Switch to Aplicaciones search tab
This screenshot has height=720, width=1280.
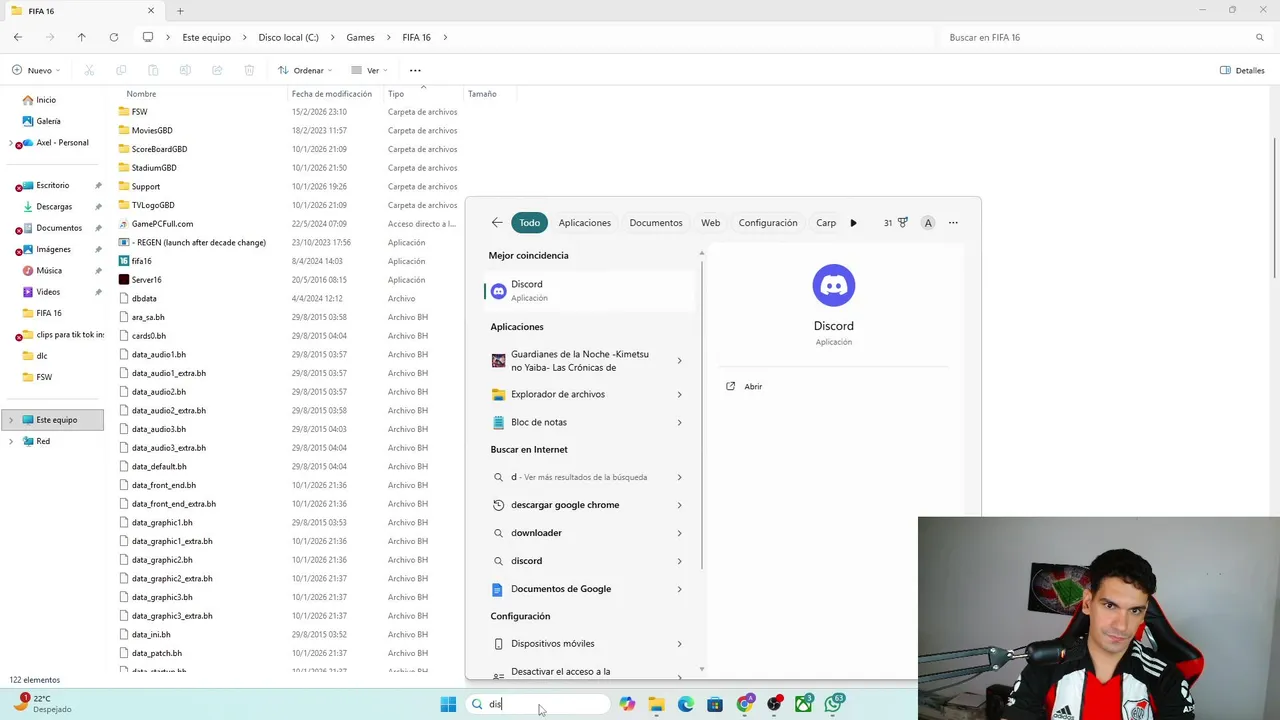coord(585,223)
